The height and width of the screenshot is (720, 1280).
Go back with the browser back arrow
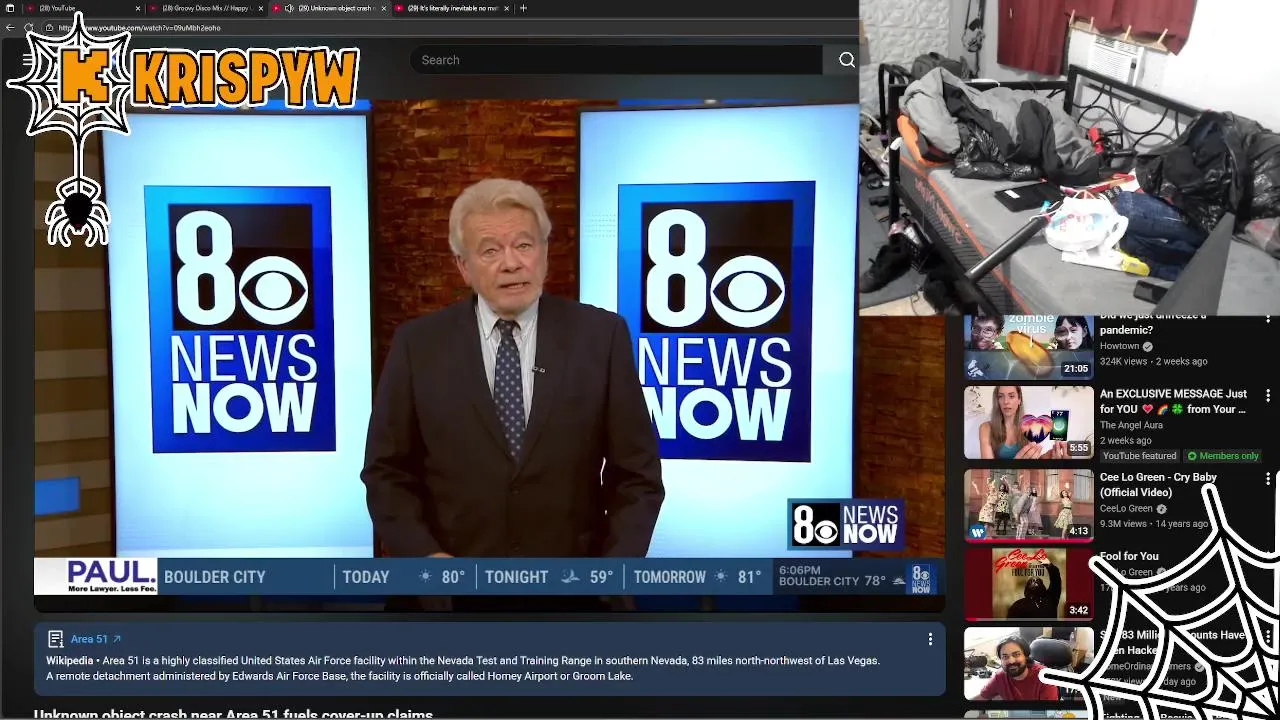click(x=9, y=28)
